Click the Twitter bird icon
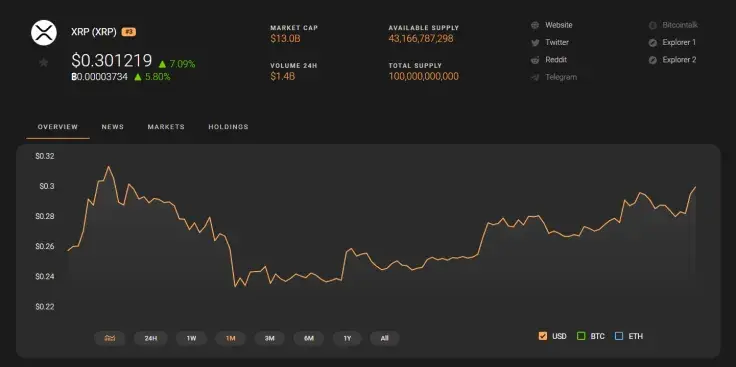Viewport: 736px width, 367px height. [535, 43]
